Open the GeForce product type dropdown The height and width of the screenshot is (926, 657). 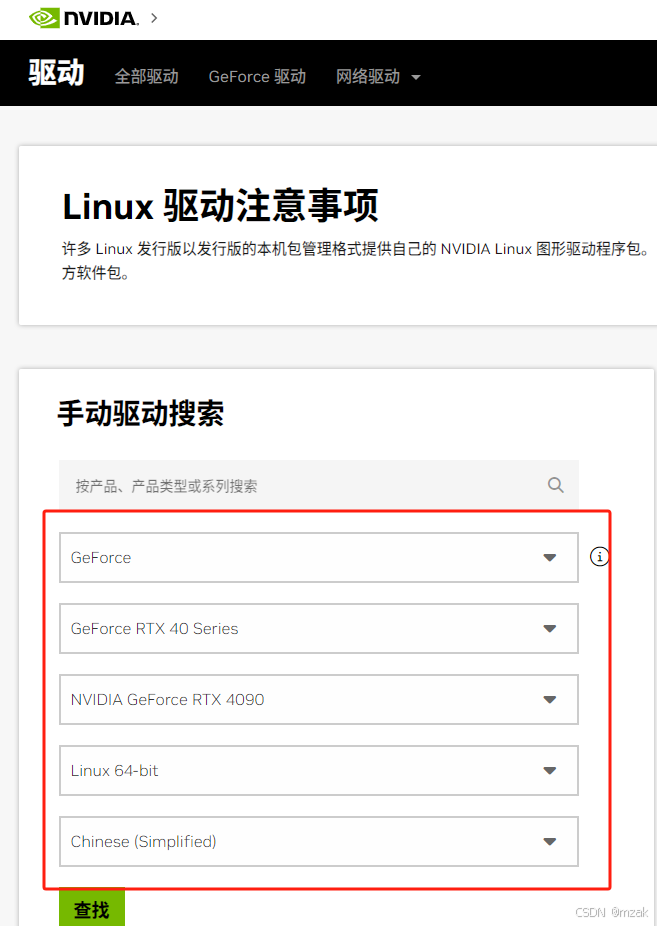[319, 557]
